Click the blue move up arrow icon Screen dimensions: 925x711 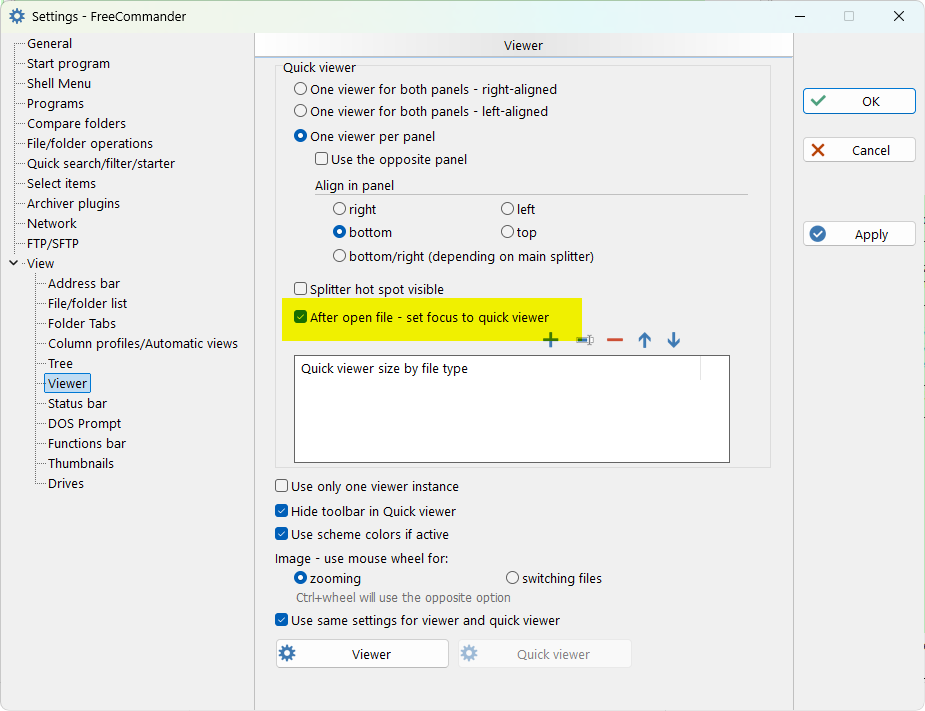[645, 340]
